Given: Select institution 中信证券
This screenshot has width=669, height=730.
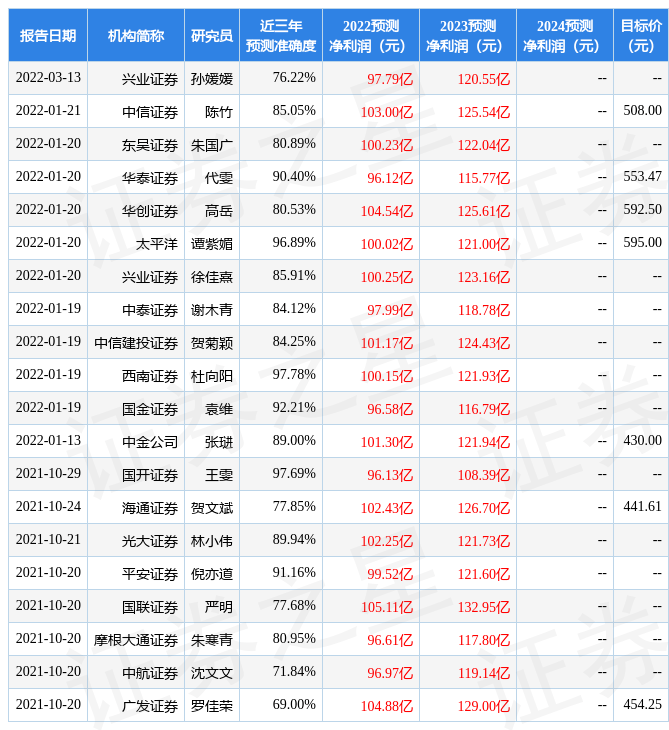Looking at the screenshot, I should click(x=150, y=112).
